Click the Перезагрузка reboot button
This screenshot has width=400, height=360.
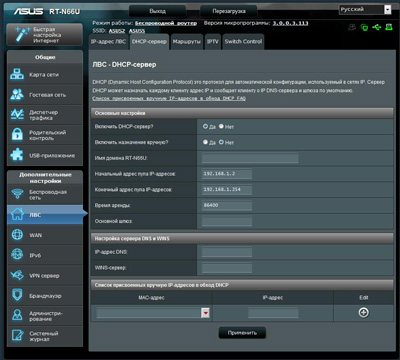pos(229,11)
